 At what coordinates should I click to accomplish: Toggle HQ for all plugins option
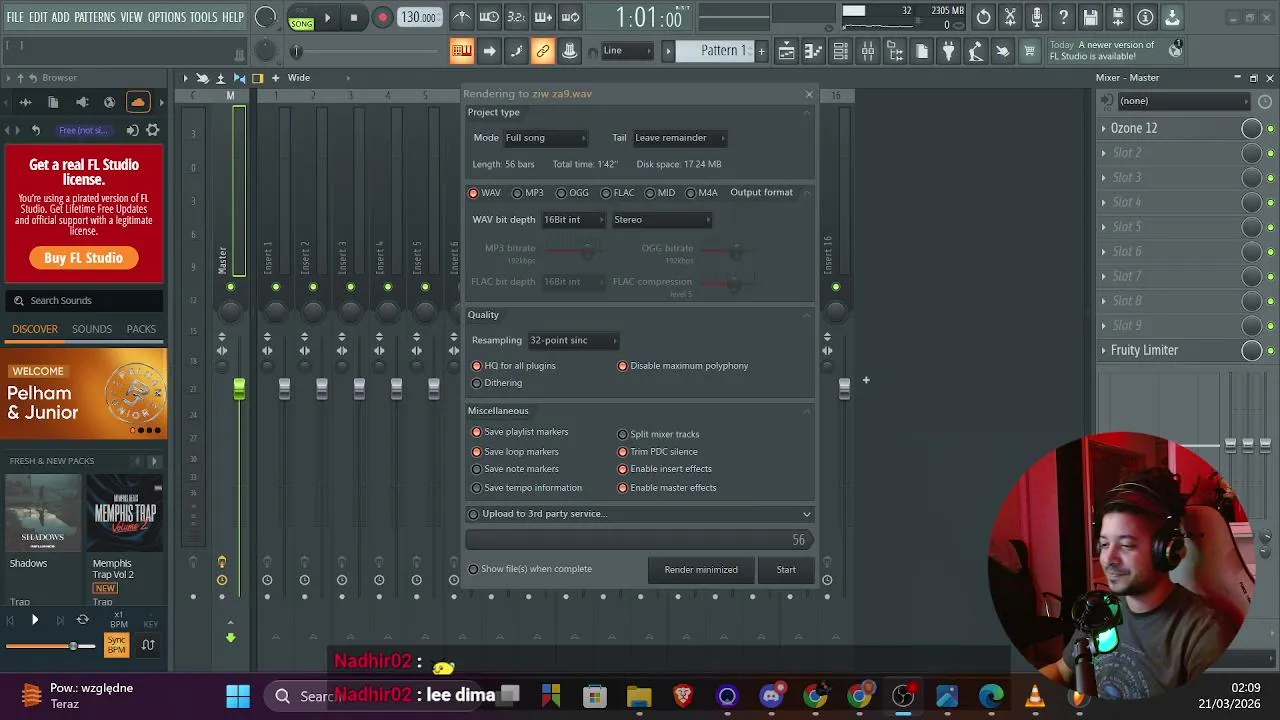[x=514, y=366]
